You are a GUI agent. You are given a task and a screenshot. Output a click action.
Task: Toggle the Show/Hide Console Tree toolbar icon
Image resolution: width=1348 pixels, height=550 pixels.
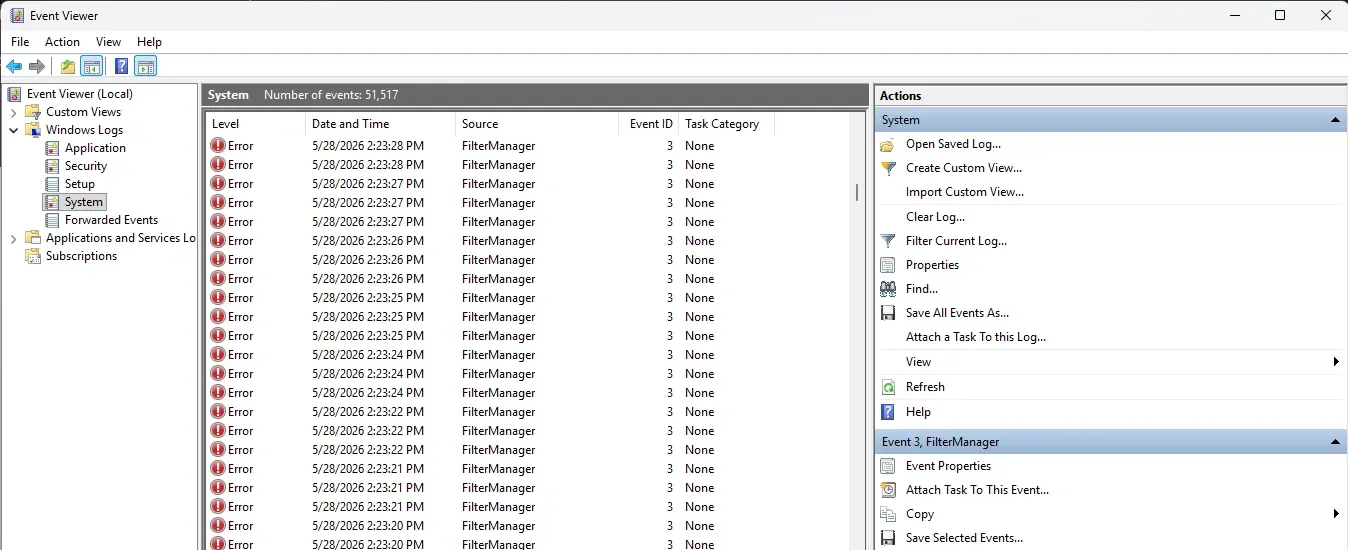pyautogui.click(x=91, y=67)
